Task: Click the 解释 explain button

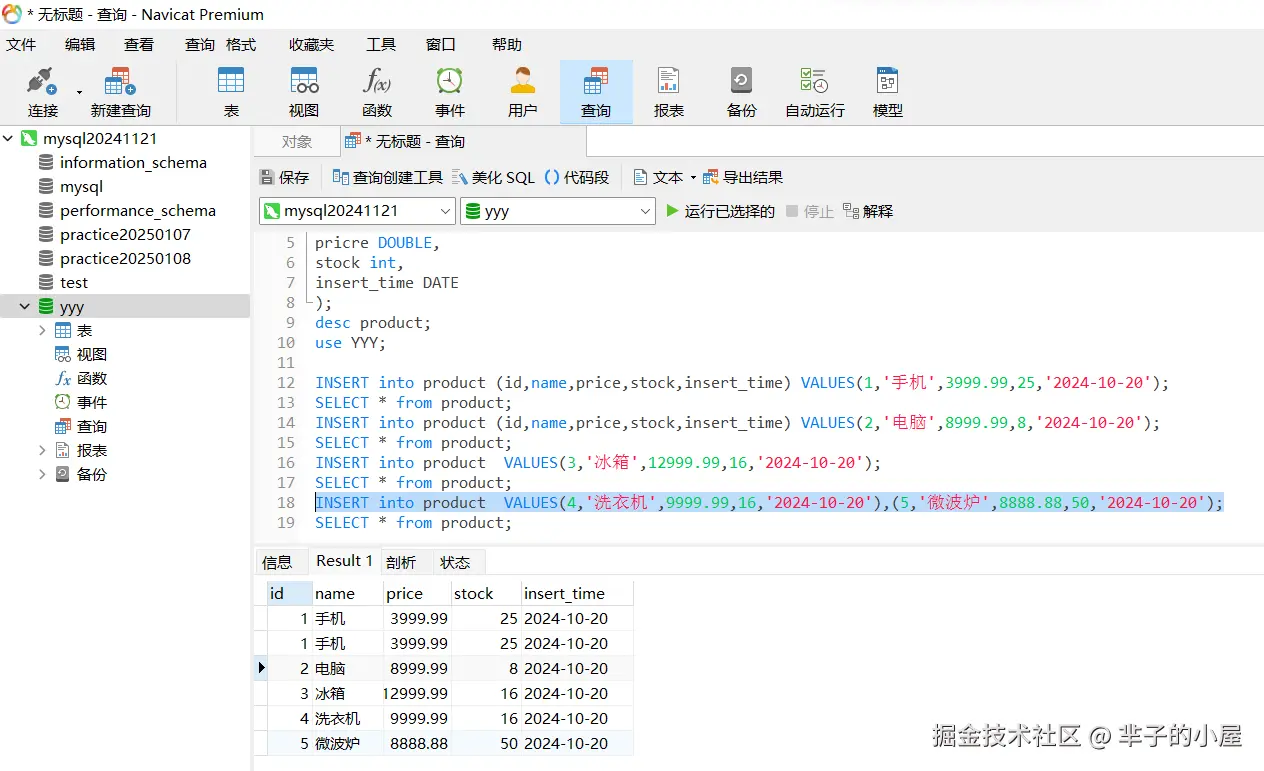Action: (868, 211)
